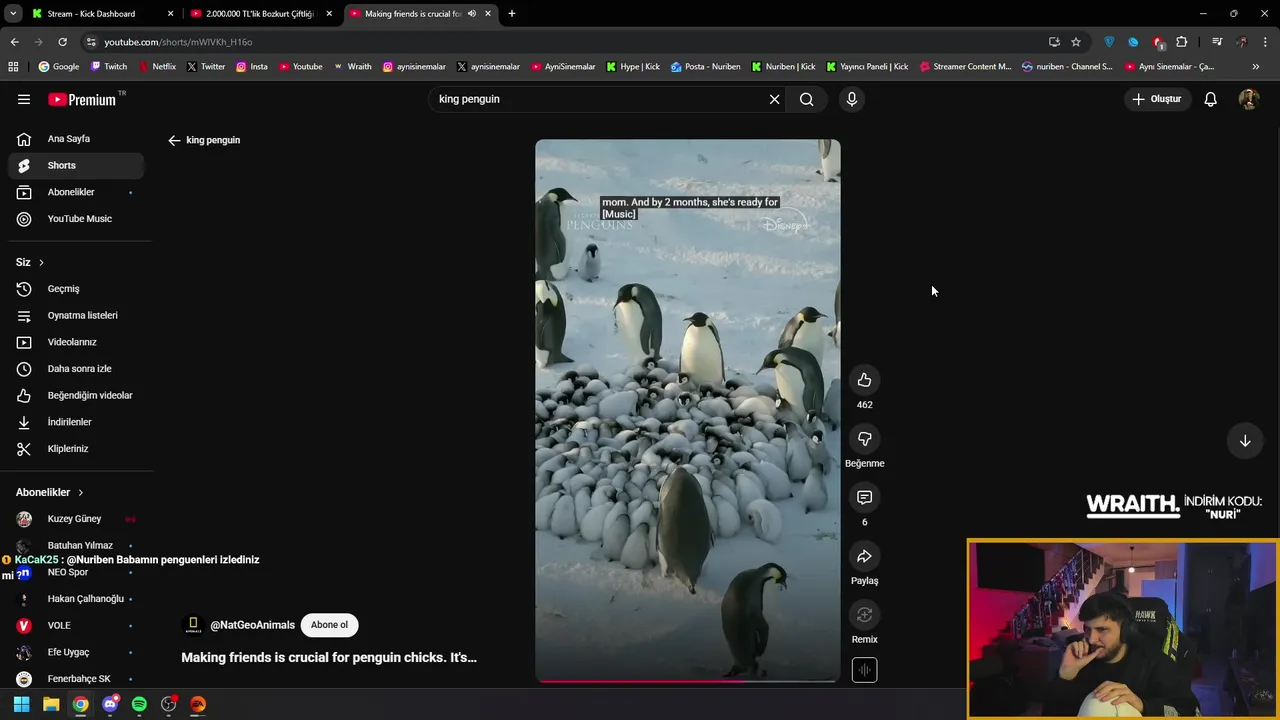Pause the Short by clicking the video
1280x720 pixels.
tap(688, 410)
